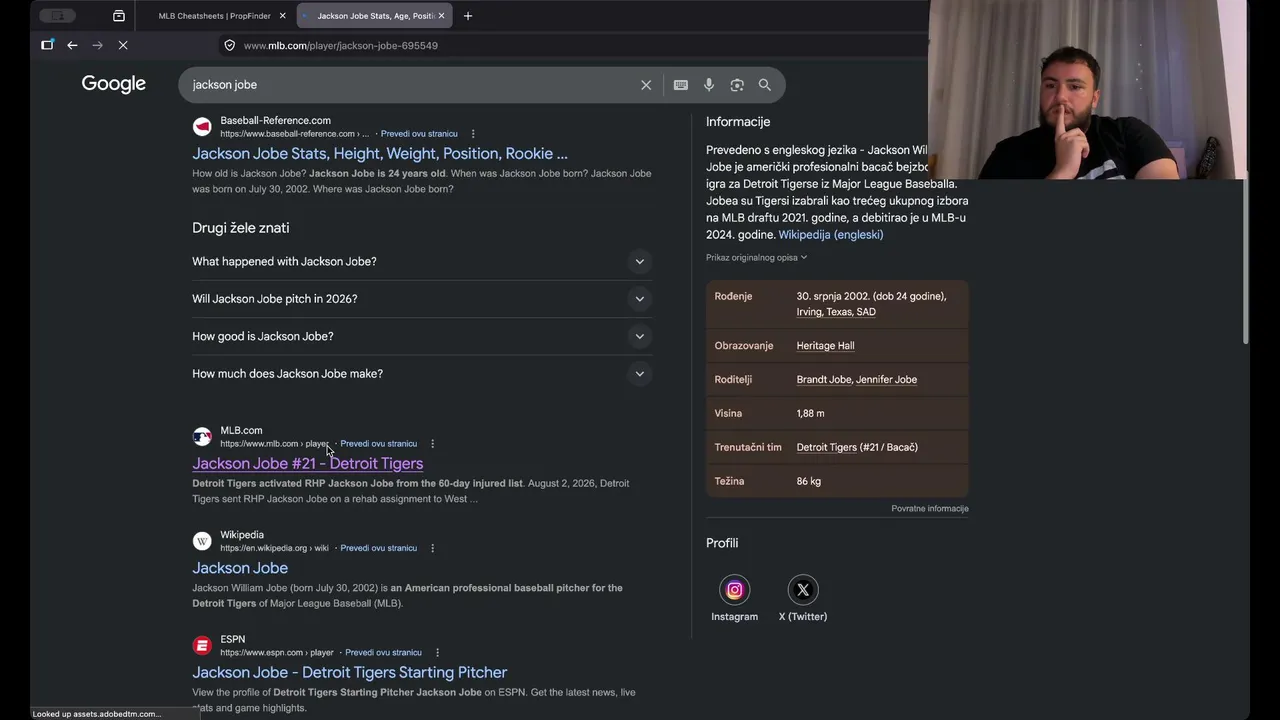Open the on-screen keyboard input tool

681,85
